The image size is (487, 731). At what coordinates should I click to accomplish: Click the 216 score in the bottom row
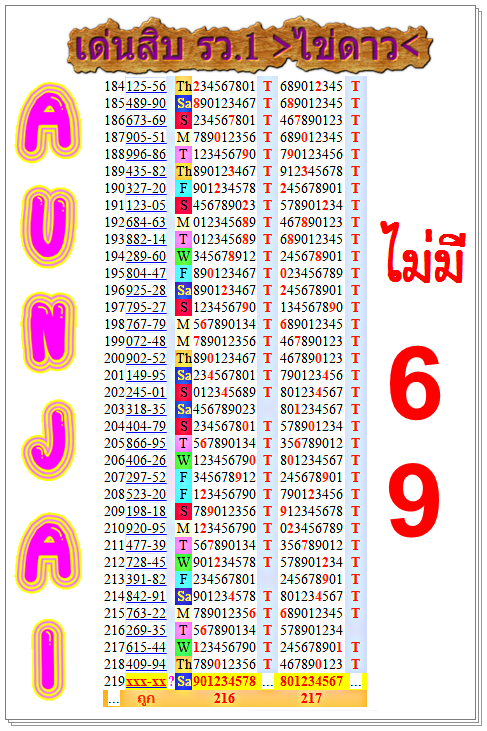point(224,698)
